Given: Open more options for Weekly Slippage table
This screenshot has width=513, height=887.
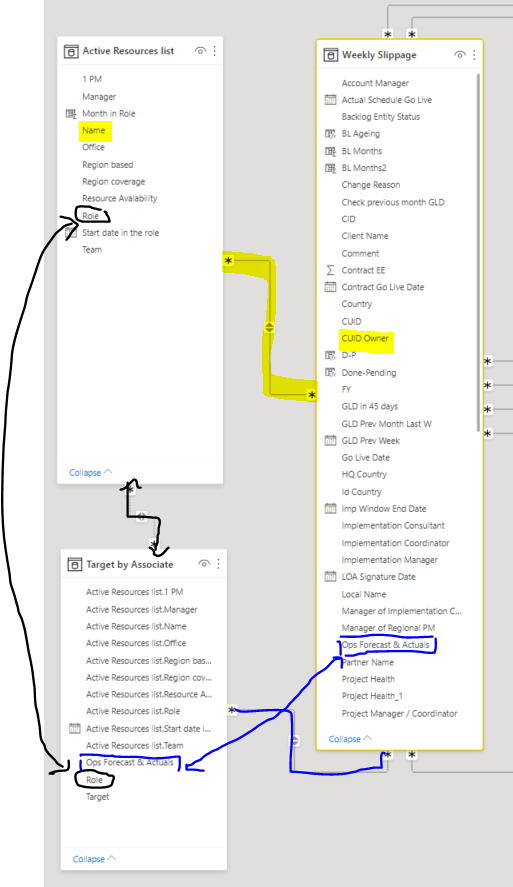Looking at the screenshot, I should [474, 55].
